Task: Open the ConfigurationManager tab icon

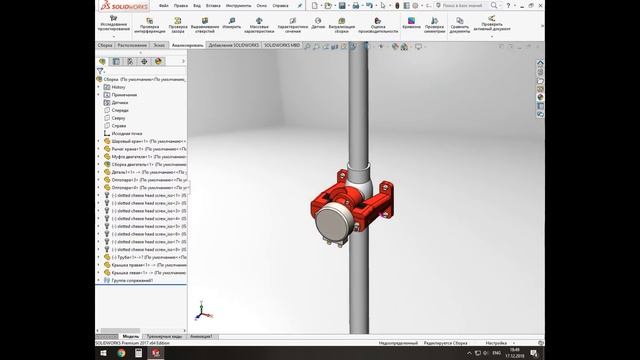Action: (x=130, y=61)
